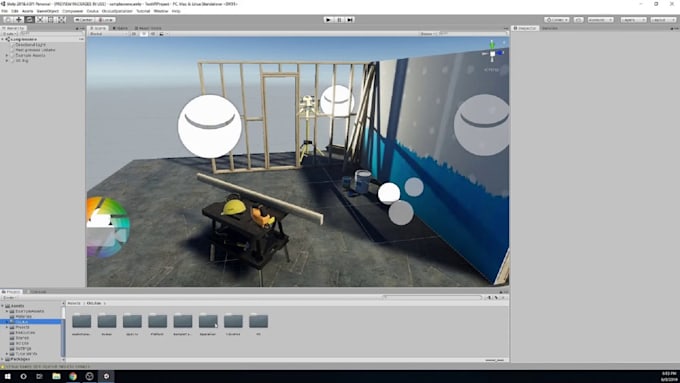Screen dimensions: 680x383
Task: Open the GameObject menu
Action: click(x=48, y=11)
